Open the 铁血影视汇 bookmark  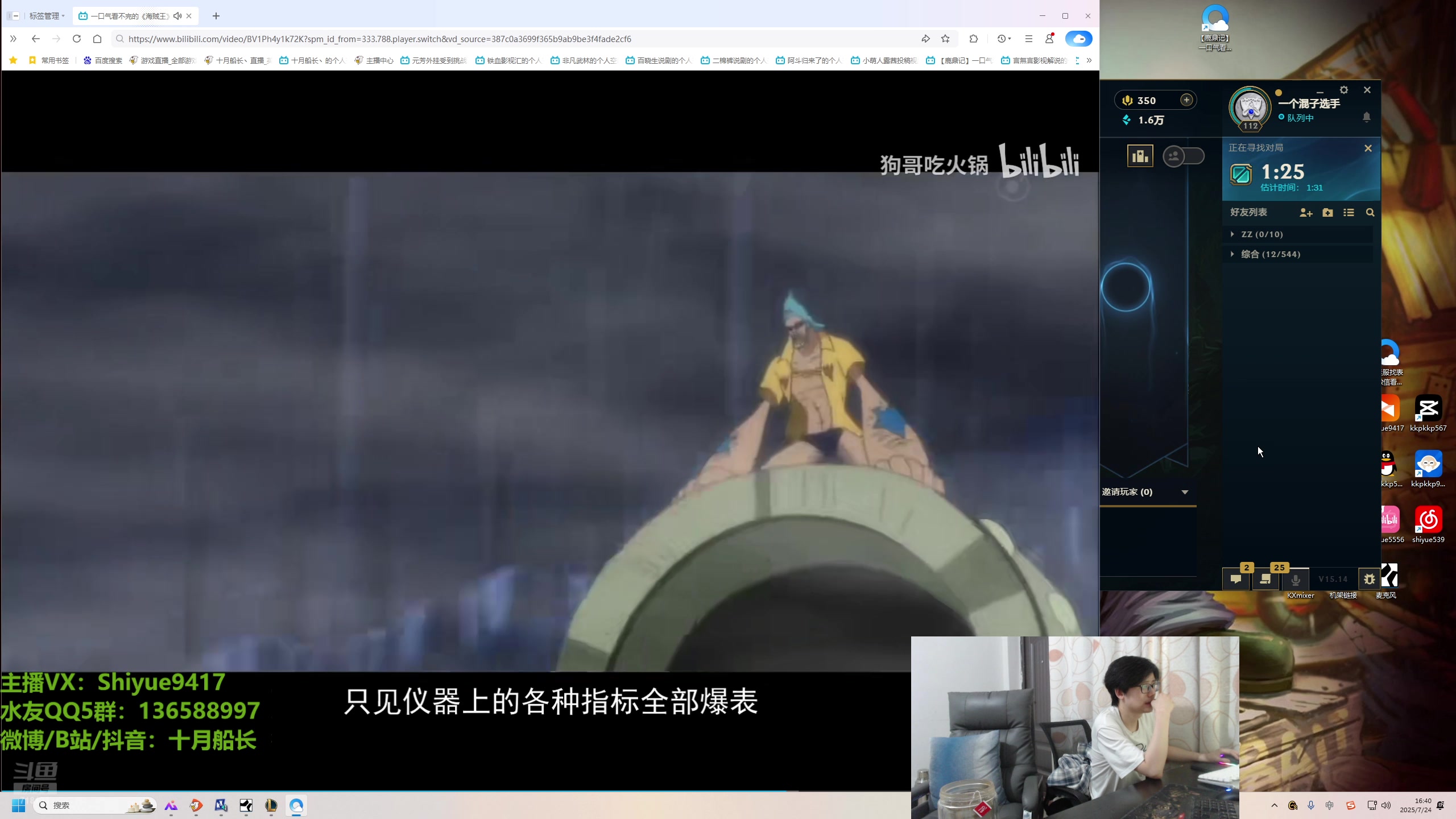pos(509,60)
